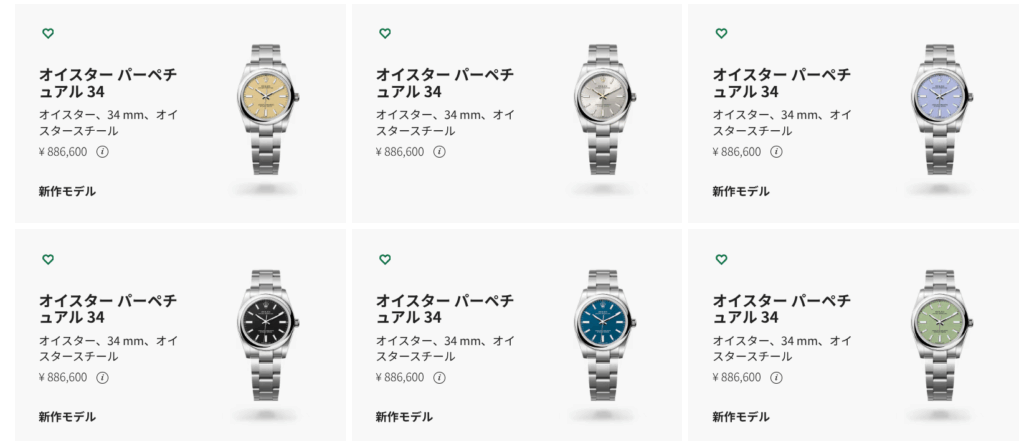Add the green dial watch to favorites
Viewport: 1024px width, 441px height.
721,259
